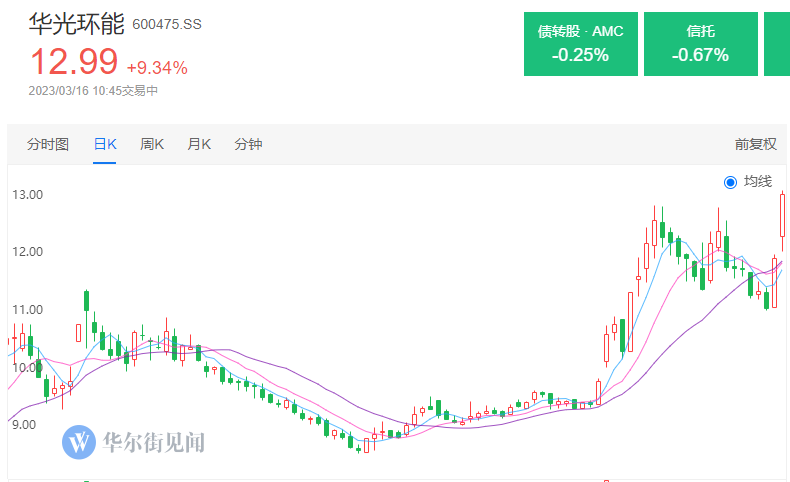Click the stock name 华光环能
The width and height of the screenshot is (790, 482).
click(76, 24)
